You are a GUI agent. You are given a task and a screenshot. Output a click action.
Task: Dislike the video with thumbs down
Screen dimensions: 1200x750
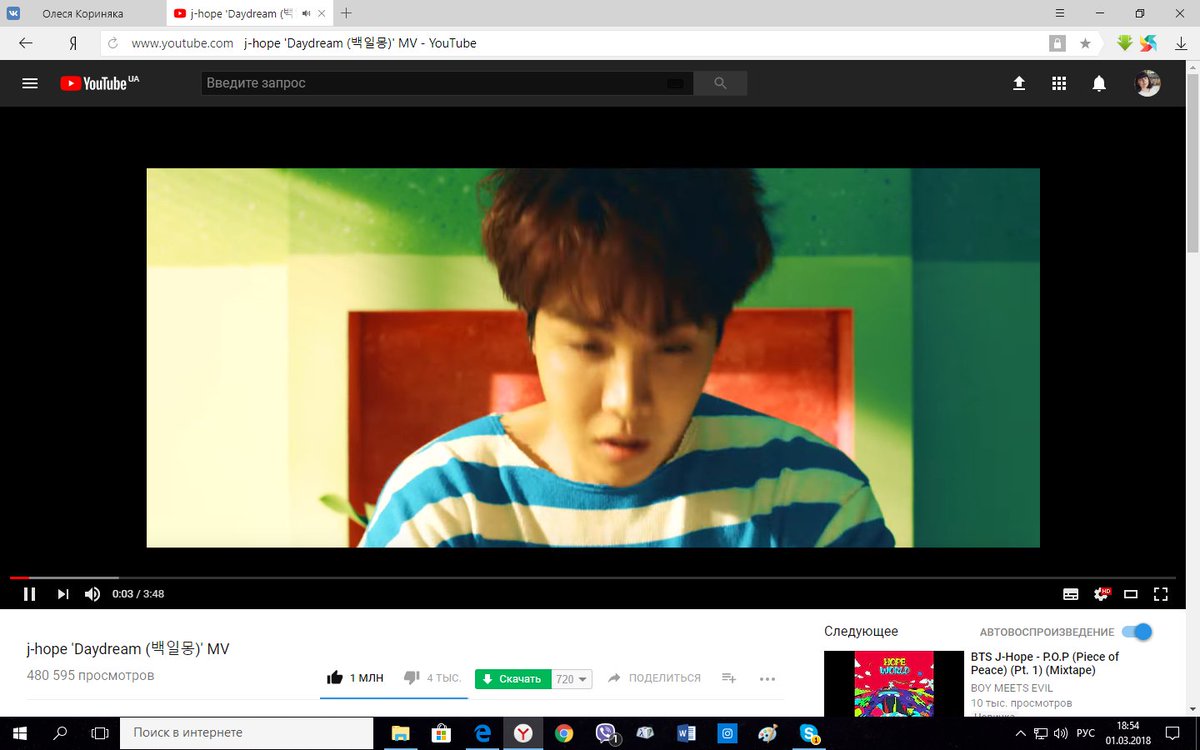point(432,678)
